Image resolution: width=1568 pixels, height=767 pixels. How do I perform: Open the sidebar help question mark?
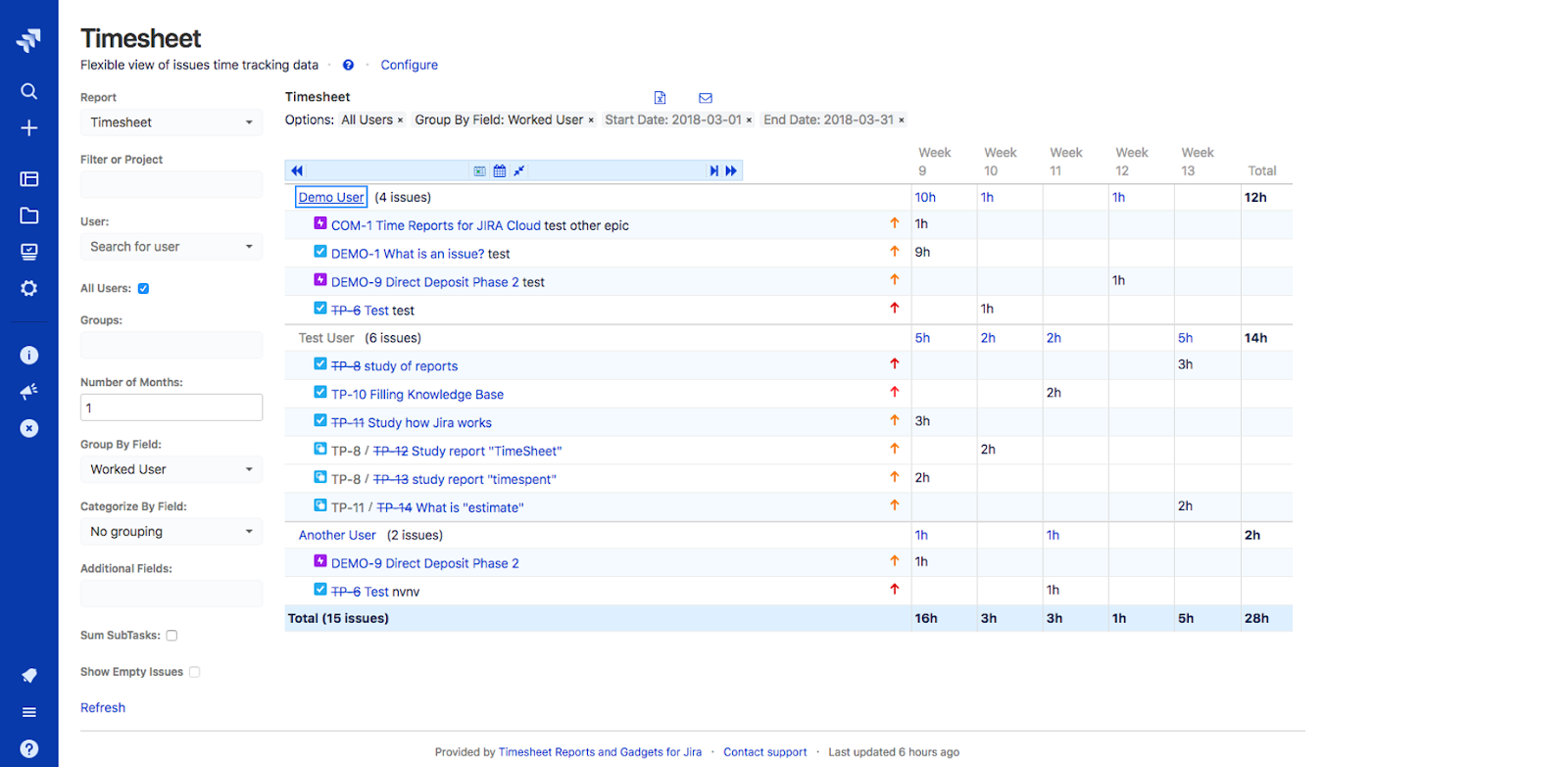pyautogui.click(x=29, y=748)
